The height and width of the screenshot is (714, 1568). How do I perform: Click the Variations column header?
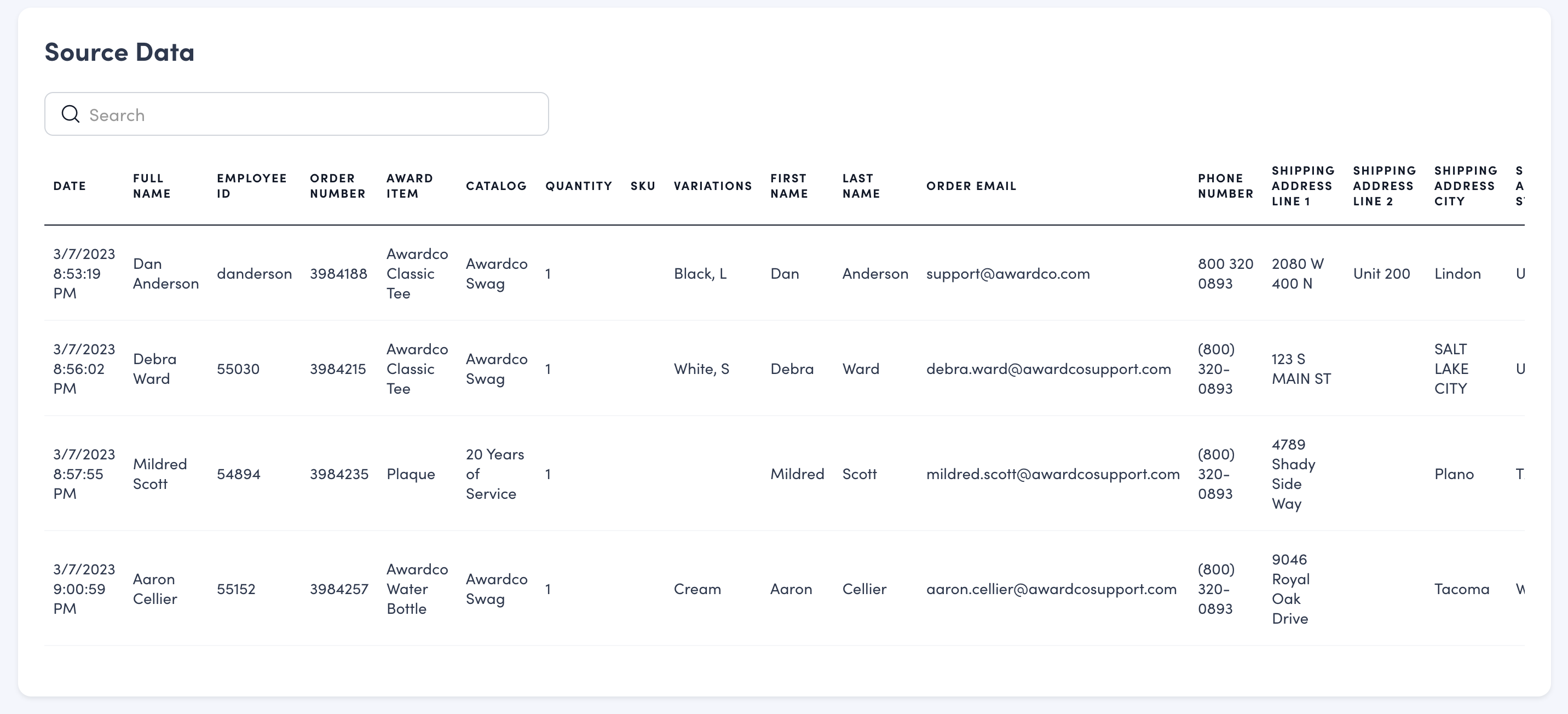pyautogui.click(x=712, y=186)
